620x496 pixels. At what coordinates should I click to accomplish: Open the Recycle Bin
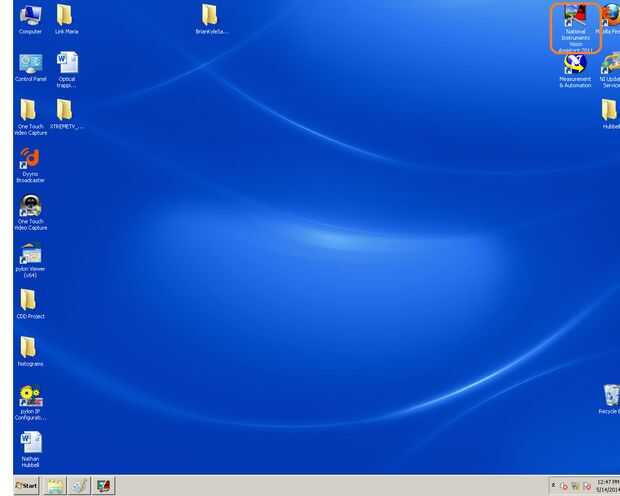tap(610, 399)
